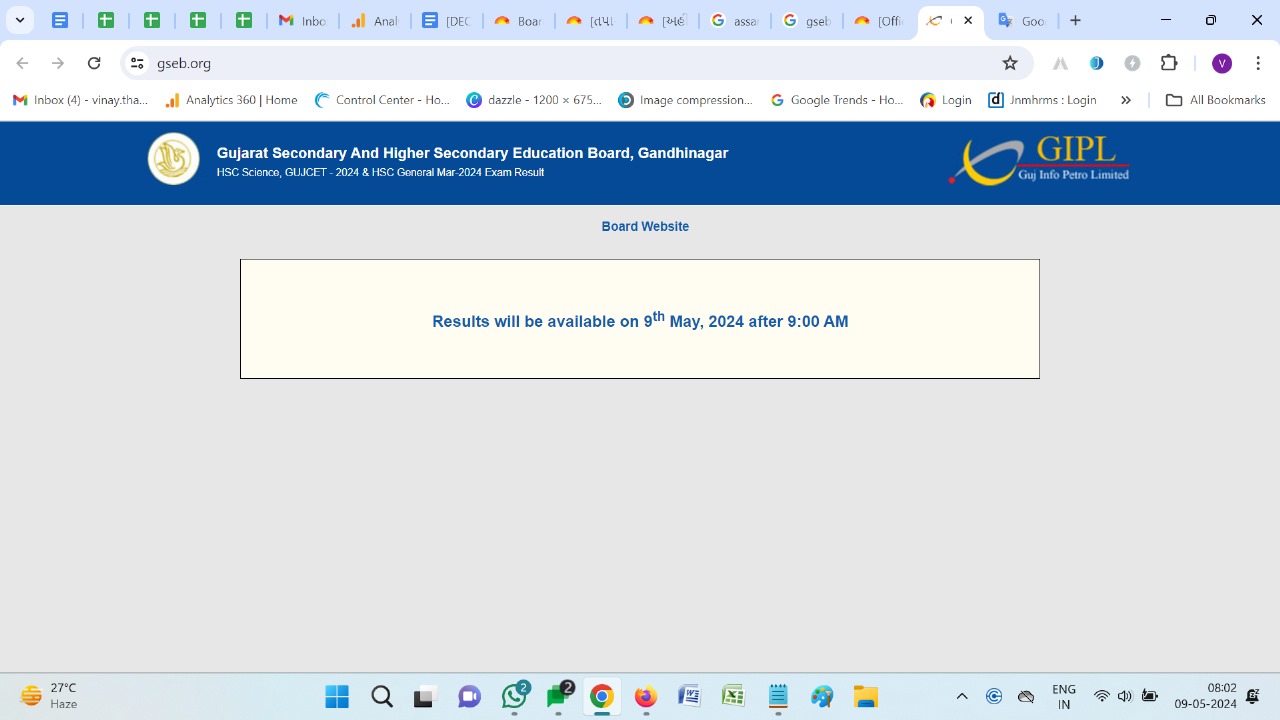The image size is (1280, 720).
Task: Open the Gmail inbox taskbar... Actually select Chrome icon in taskbar
Action: point(601,696)
